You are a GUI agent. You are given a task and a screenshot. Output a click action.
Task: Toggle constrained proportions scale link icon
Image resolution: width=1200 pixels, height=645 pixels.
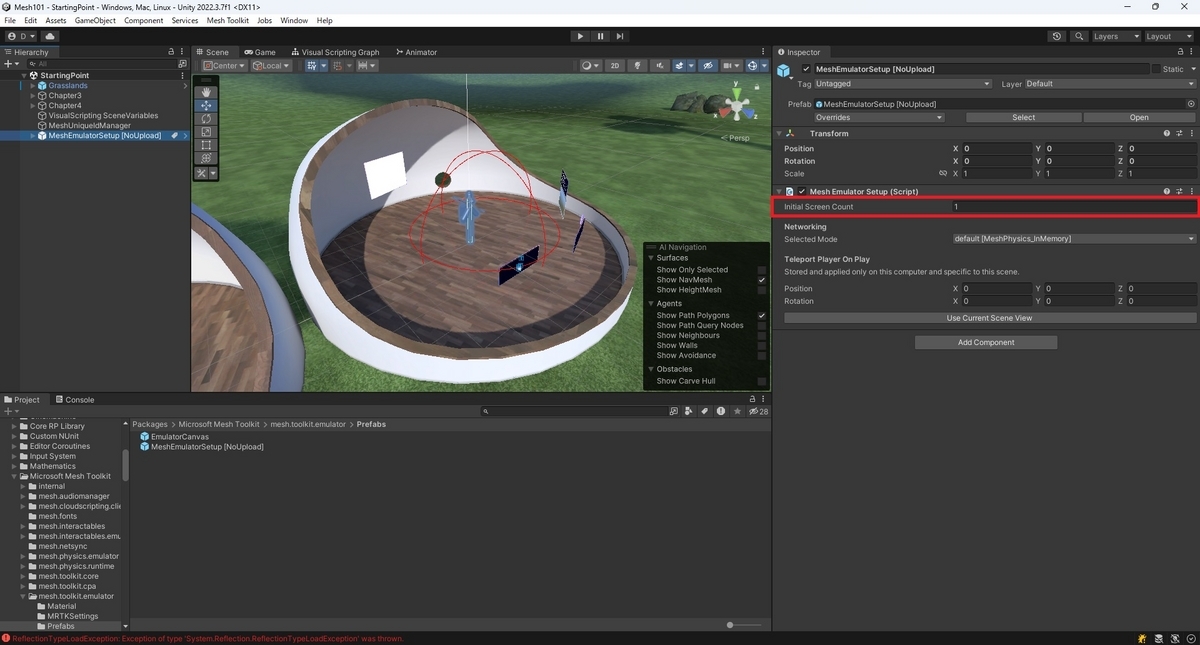[x=942, y=174]
